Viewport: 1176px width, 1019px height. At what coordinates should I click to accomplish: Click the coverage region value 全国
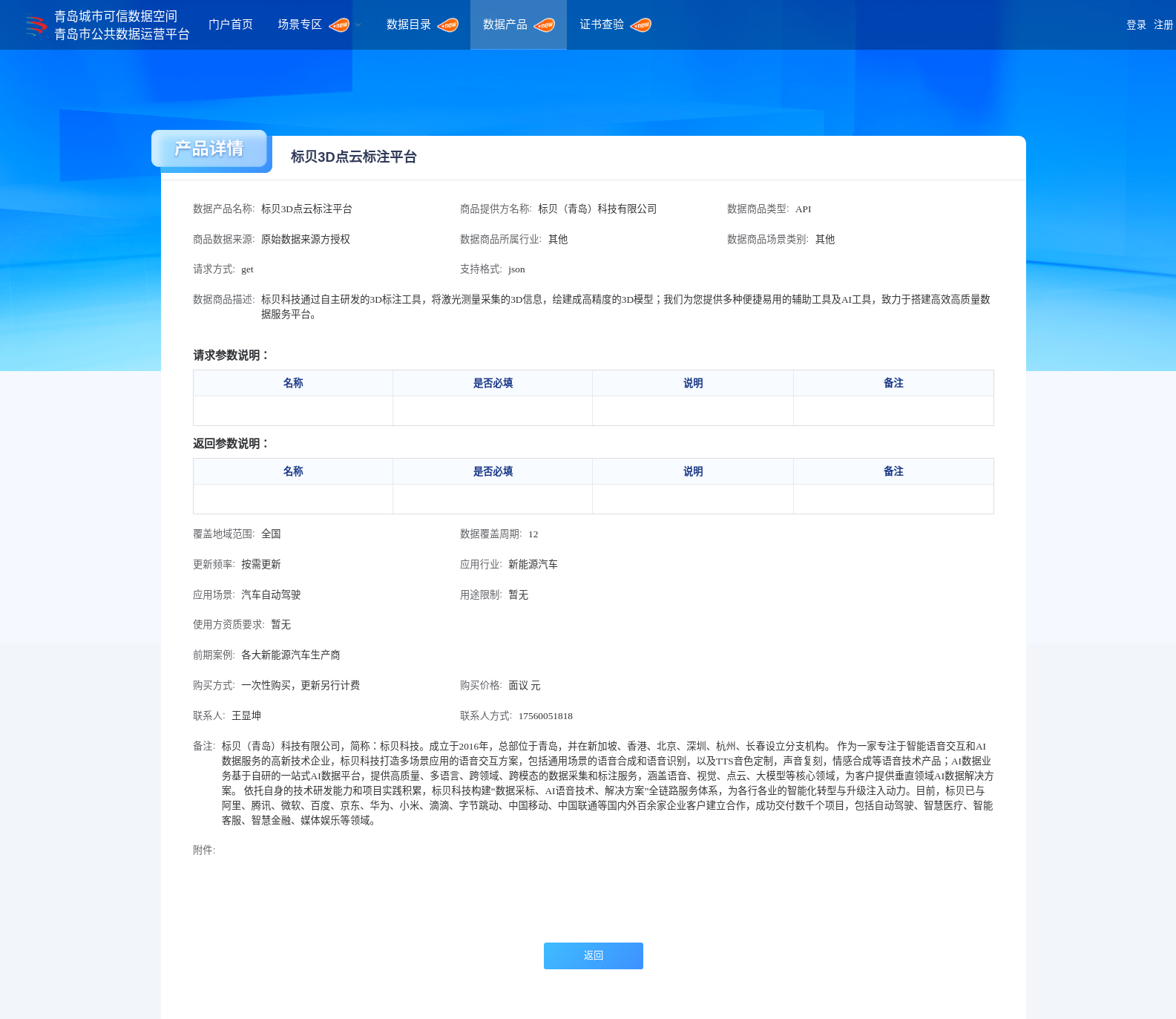[271, 534]
